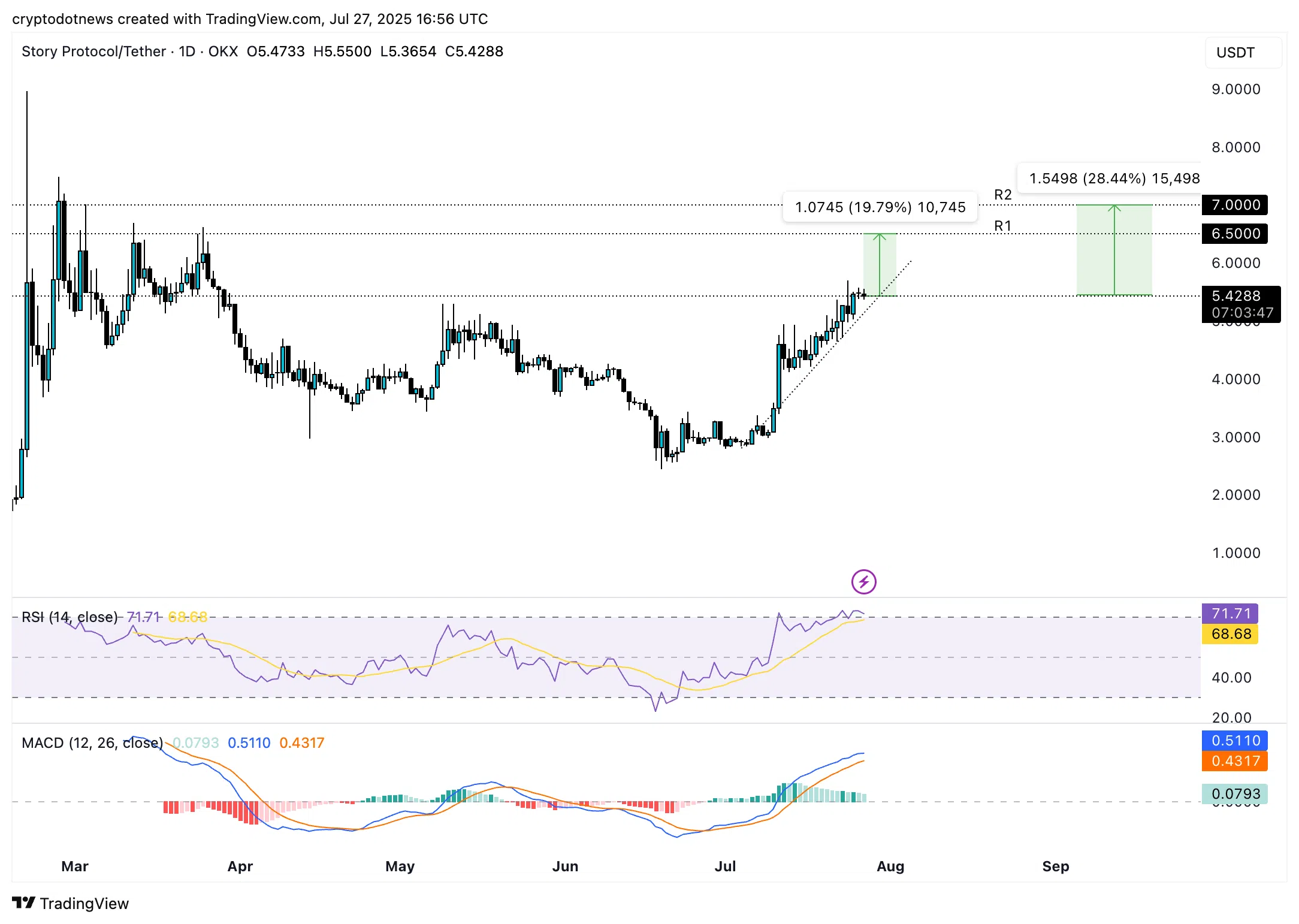
Task: Click the TradingView logo
Action: coord(70,903)
